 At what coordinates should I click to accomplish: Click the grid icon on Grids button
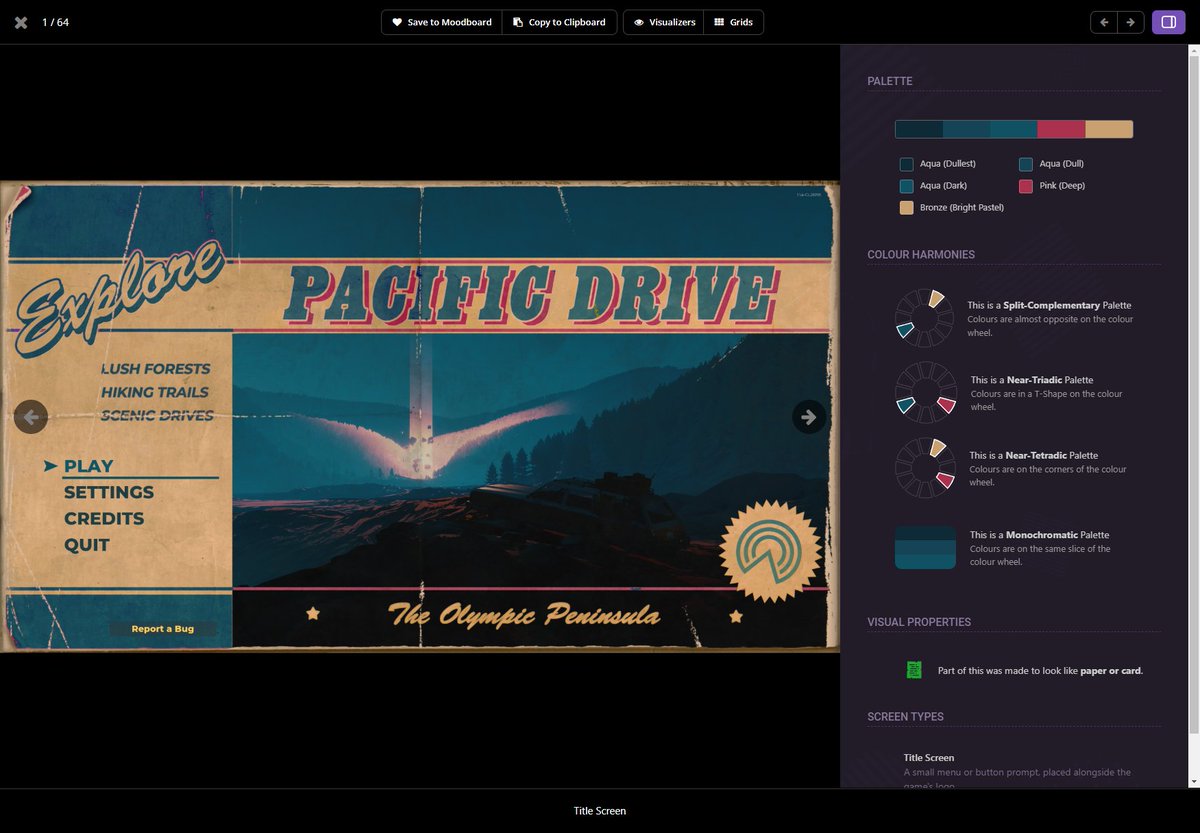719,22
